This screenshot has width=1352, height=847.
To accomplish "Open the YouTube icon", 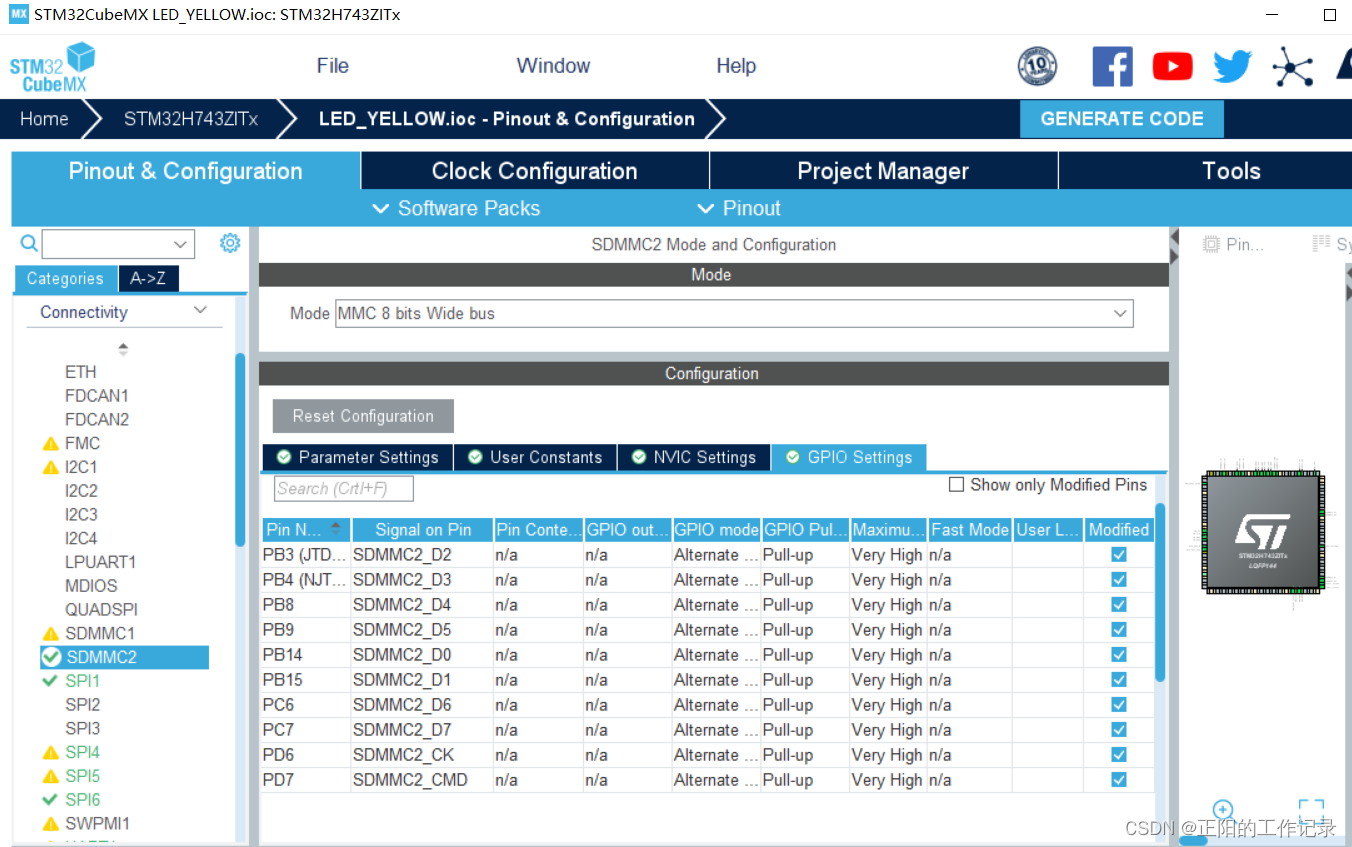I will click(x=1172, y=67).
